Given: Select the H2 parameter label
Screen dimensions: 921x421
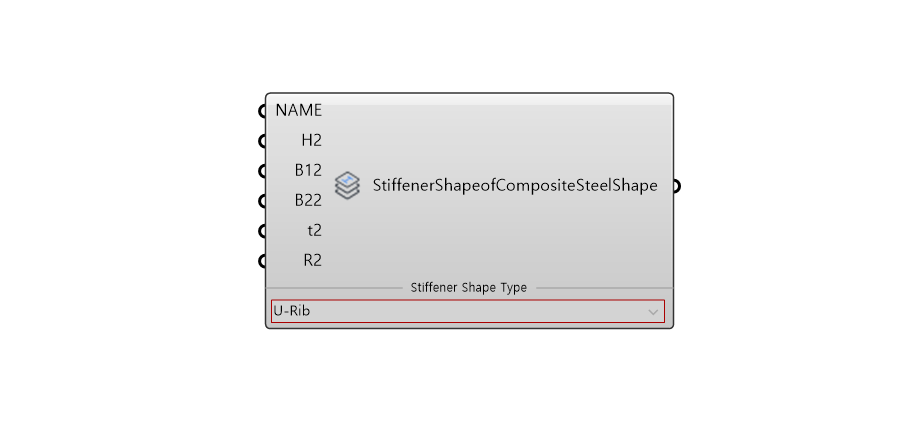Looking at the screenshot, I should pyautogui.click(x=311, y=140).
